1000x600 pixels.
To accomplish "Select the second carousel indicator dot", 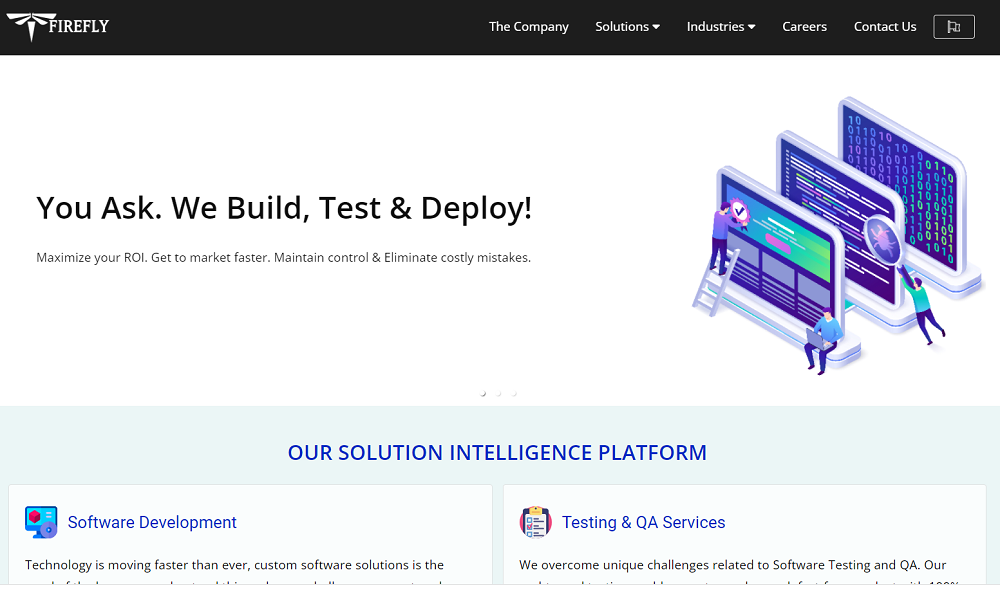I will click(x=499, y=394).
